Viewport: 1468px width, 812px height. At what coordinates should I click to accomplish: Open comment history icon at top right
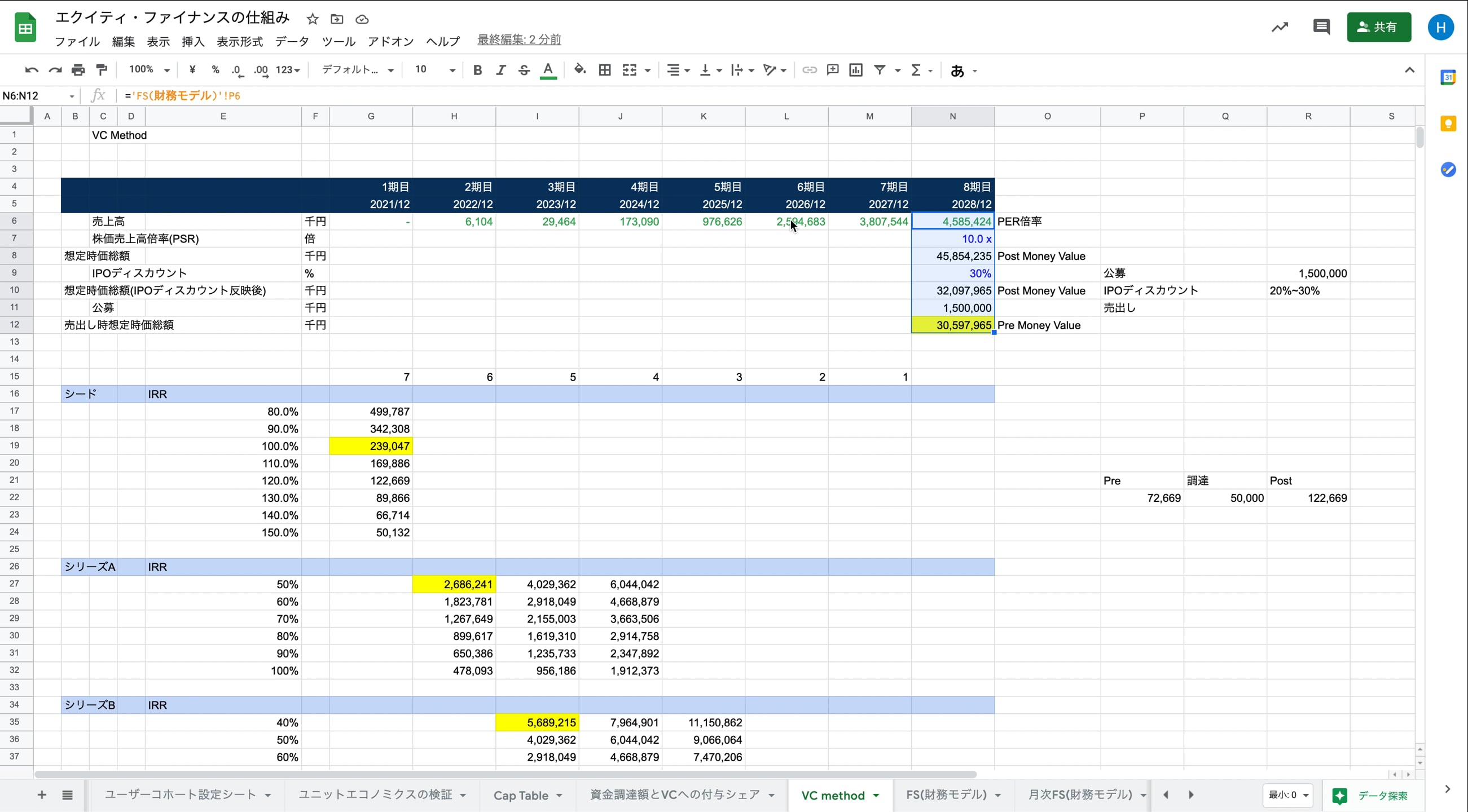coord(1321,27)
